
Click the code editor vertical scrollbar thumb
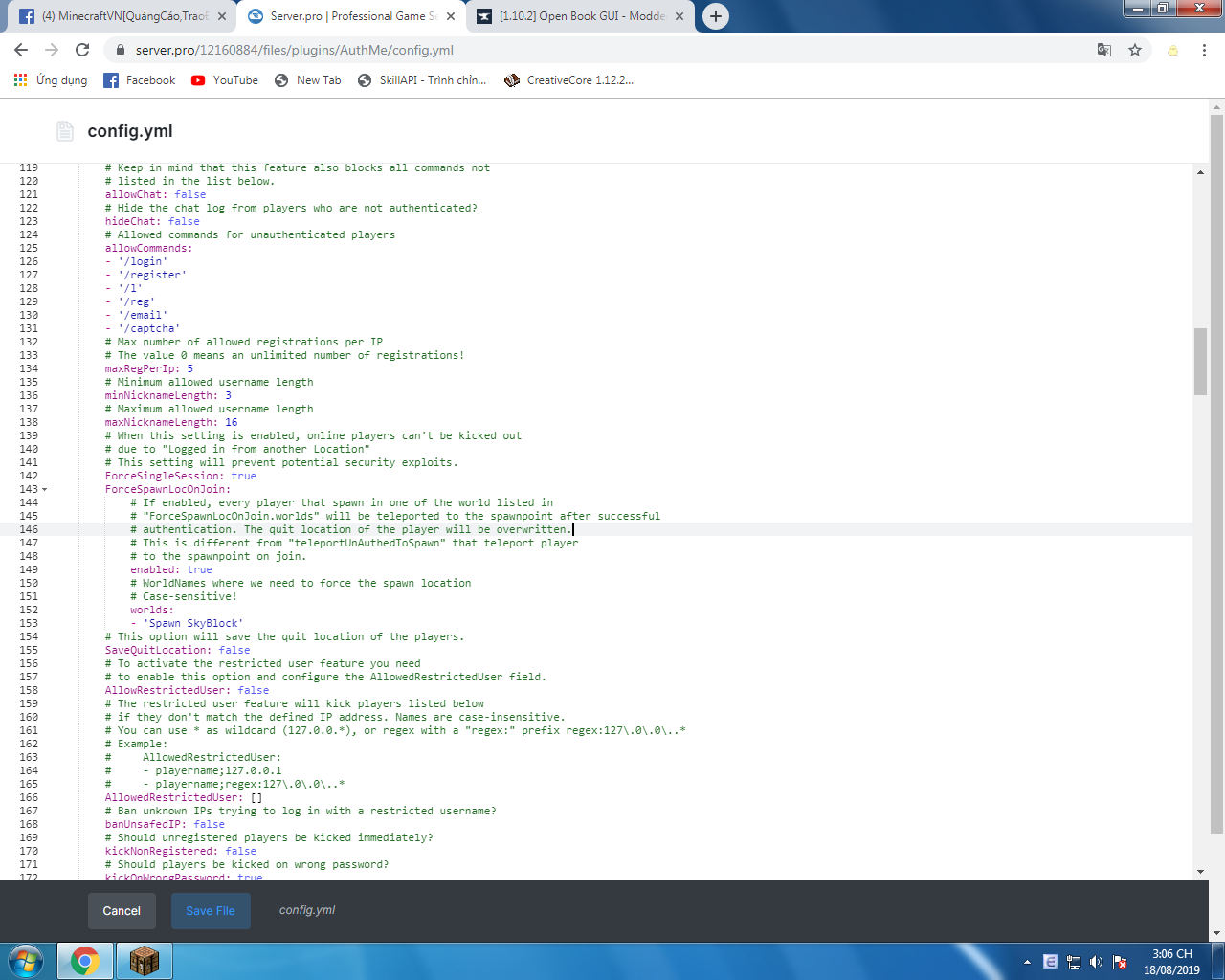point(1200,361)
